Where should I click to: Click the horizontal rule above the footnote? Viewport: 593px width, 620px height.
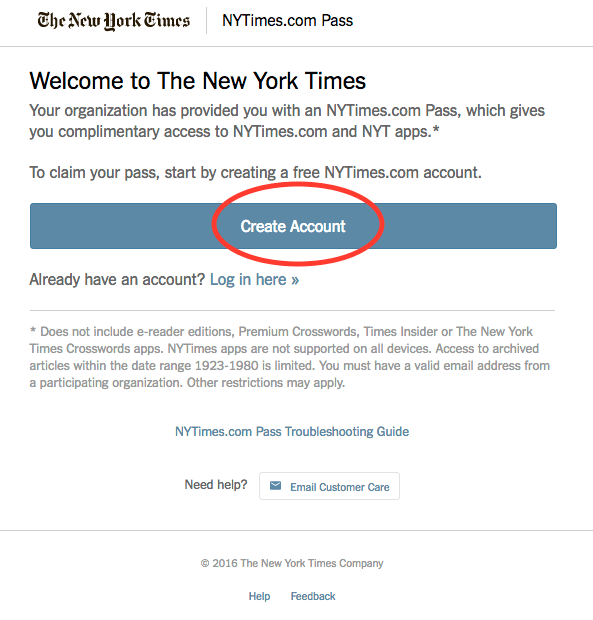pyautogui.click(x=293, y=311)
